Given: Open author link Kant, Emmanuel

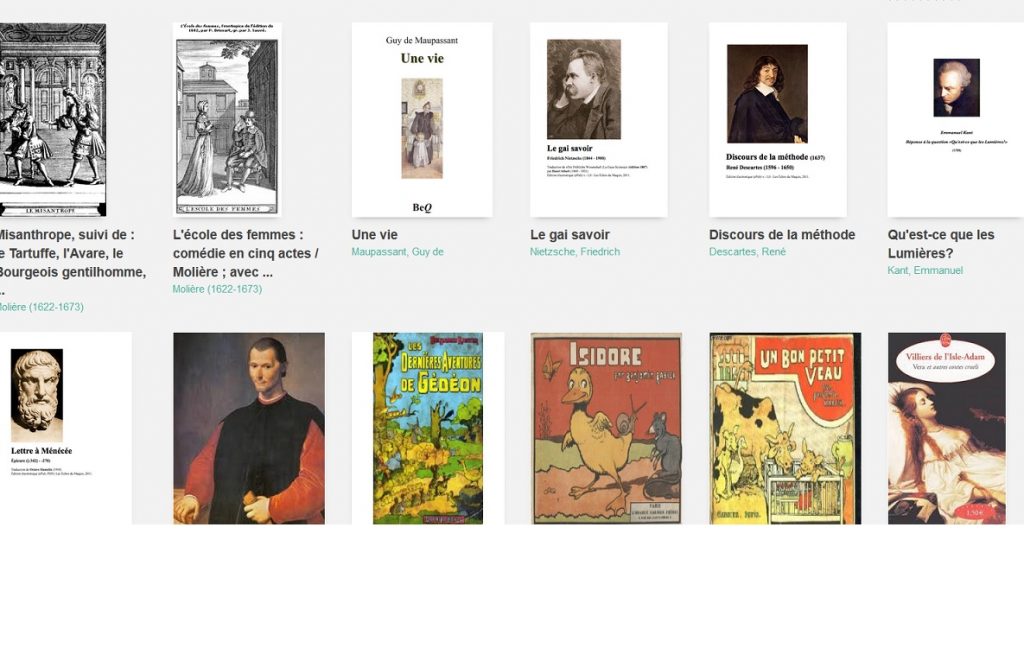Looking at the screenshot, I should tap(925, 270).
